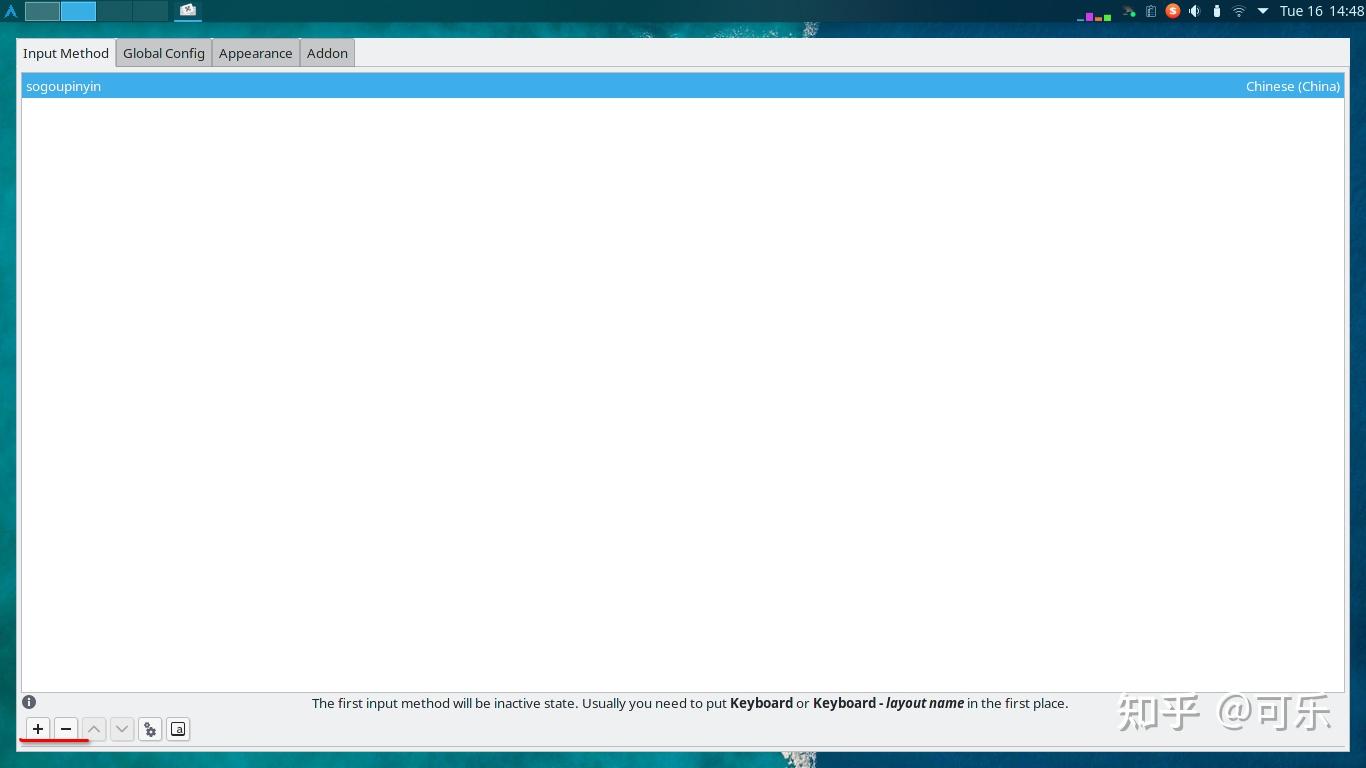Switch to the Addon tab
This screenshot has width=1366, height=768.
pyautogui.click(x=327, y=53)
